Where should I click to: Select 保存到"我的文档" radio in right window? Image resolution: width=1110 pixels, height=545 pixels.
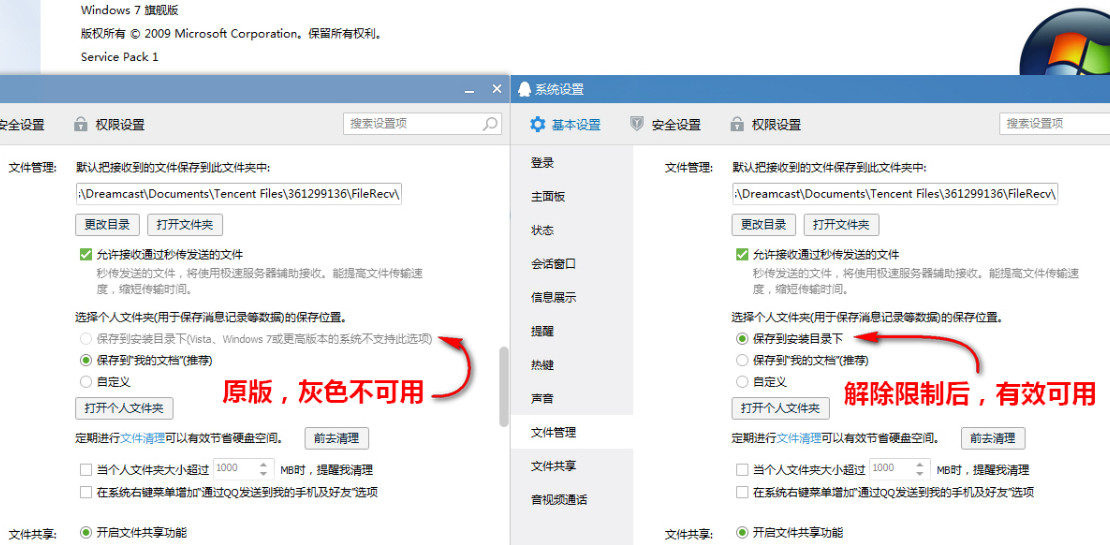(742, 360)
